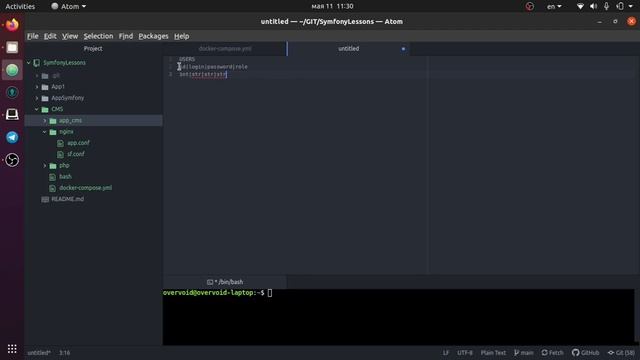This screenshot has width=640, height=360.
Task: Open OBS Studio from the dock
Action: click(12, 160)
